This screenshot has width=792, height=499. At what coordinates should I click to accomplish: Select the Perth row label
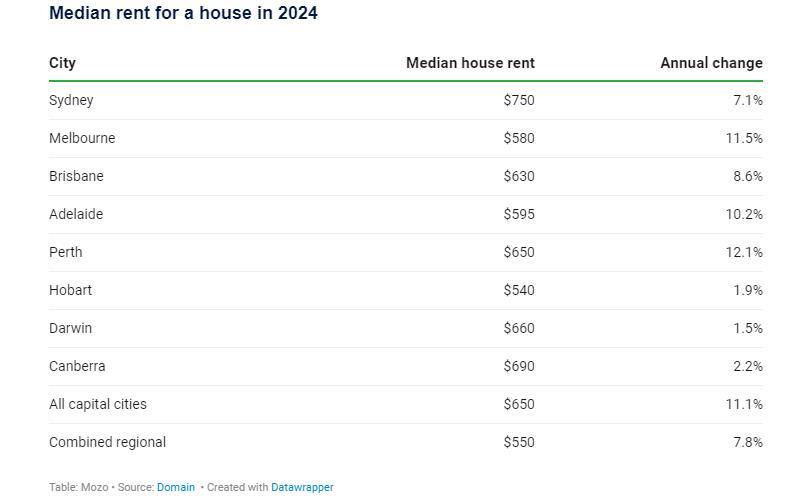[66, 252]
